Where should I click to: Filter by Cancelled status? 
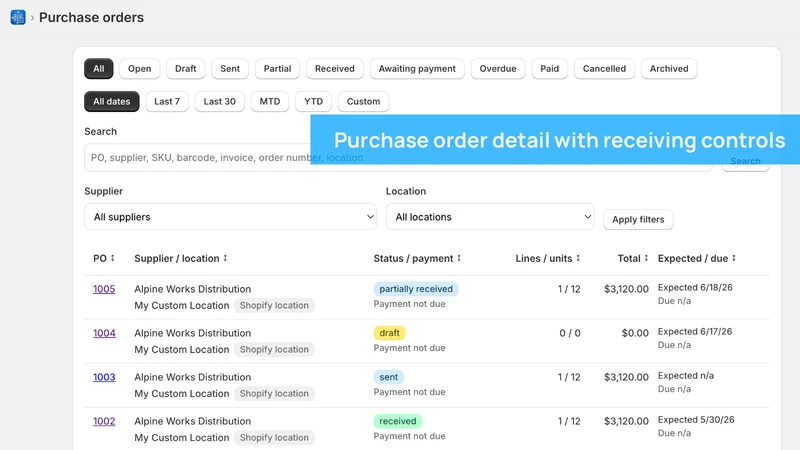tap(604, 69)
